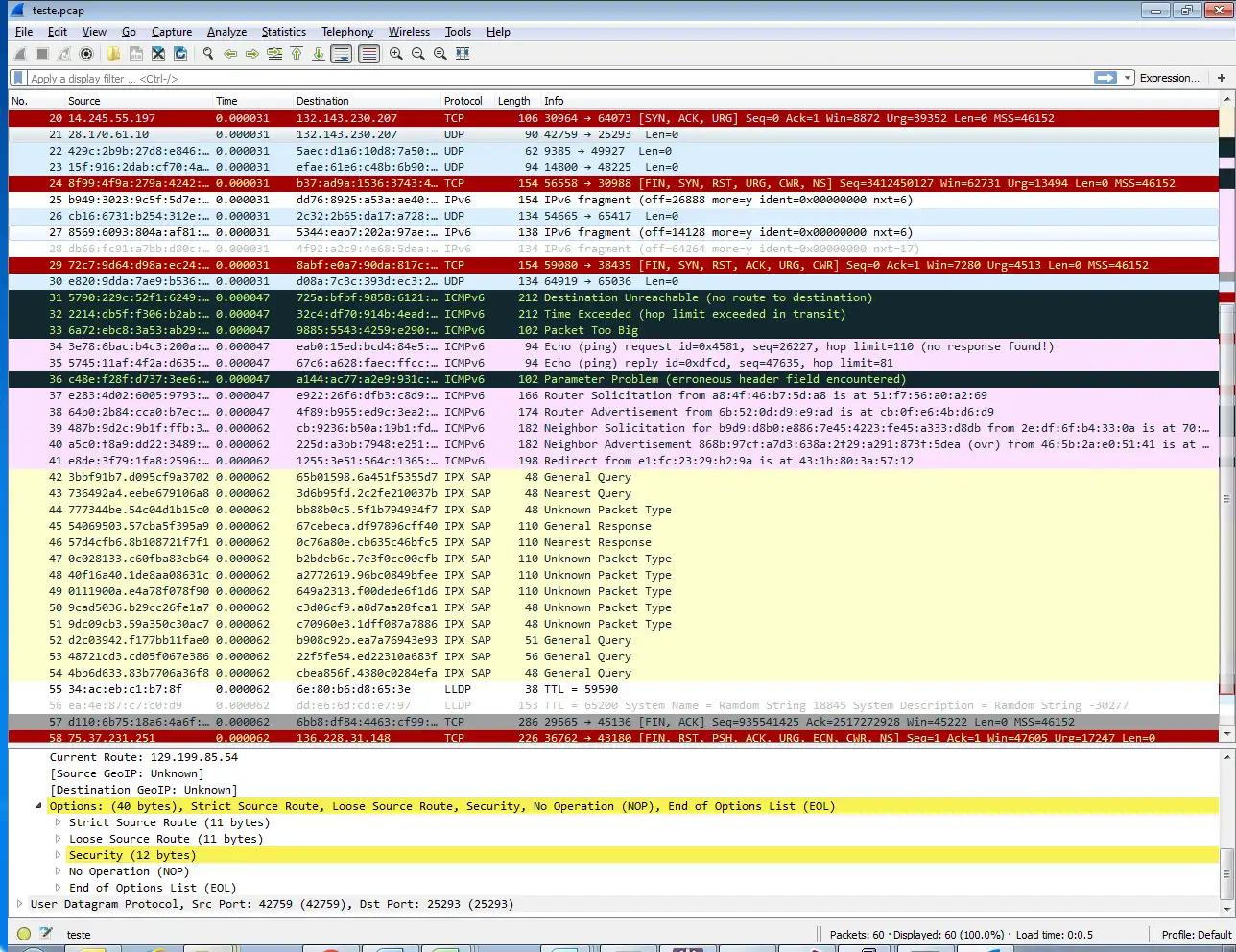This screenshot has height=952, width=1236.
Task: Go back in packet history
Action: coord(230,54)
